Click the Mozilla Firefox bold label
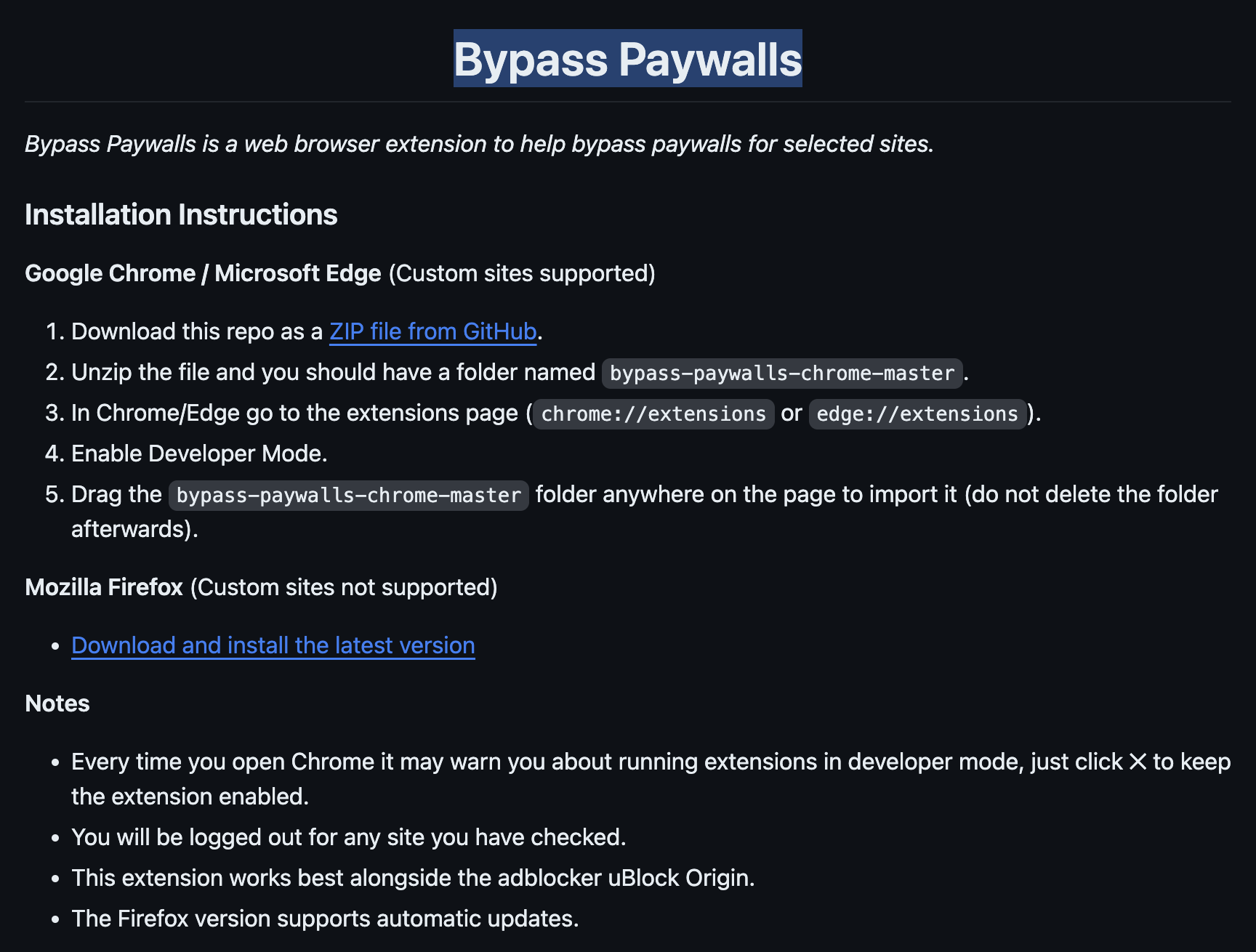The width and height of the screenshot is (1256, 952). (x=104, y=587)
